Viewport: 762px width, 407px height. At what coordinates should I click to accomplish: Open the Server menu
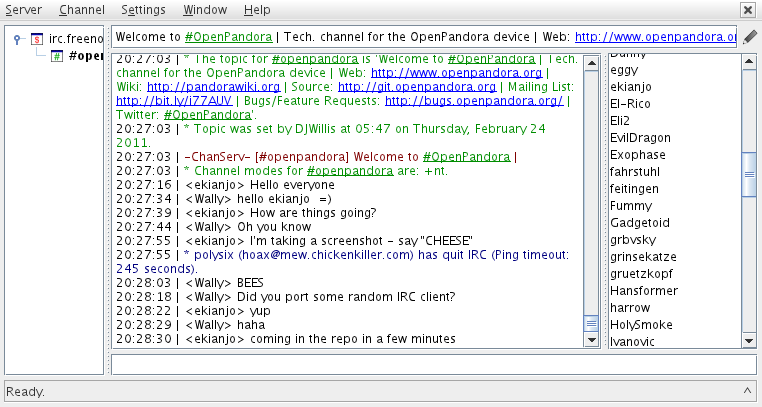(23, 10)
